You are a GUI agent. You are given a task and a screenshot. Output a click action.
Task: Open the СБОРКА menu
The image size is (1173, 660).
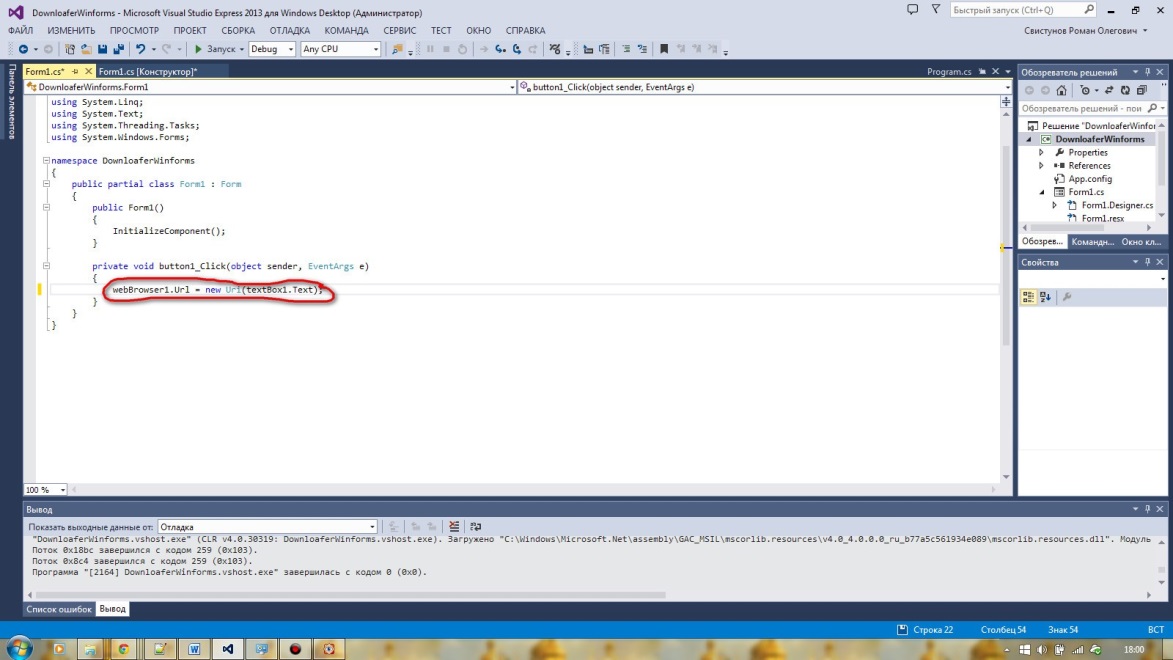(238, 31)
